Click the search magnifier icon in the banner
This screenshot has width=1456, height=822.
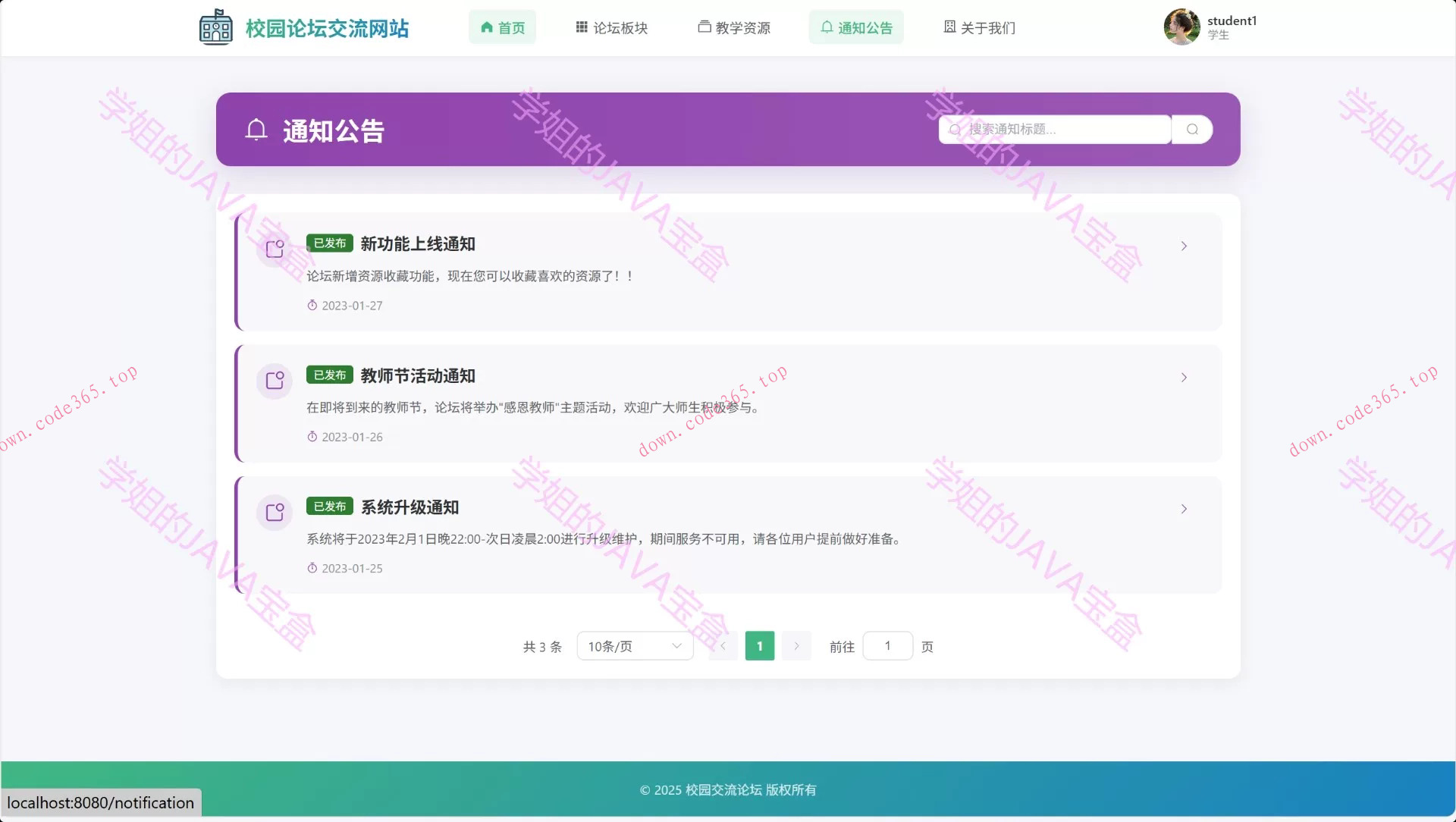tap(1191, 129)
